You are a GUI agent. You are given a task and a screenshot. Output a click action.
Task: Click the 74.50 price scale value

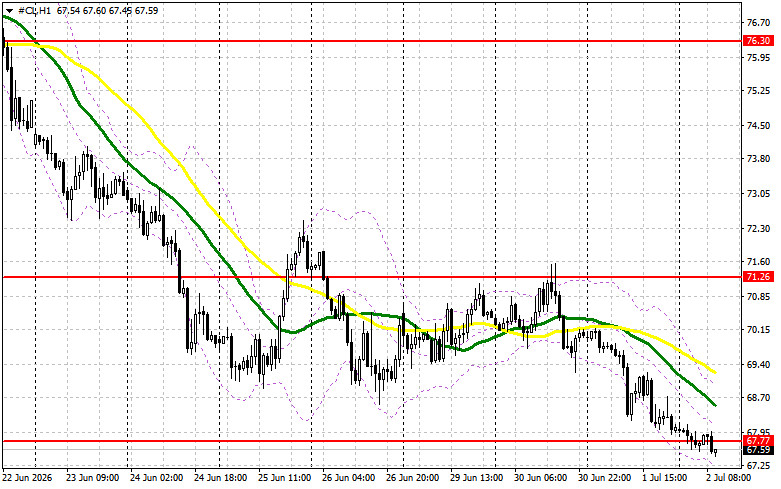(x=759, y=125)
